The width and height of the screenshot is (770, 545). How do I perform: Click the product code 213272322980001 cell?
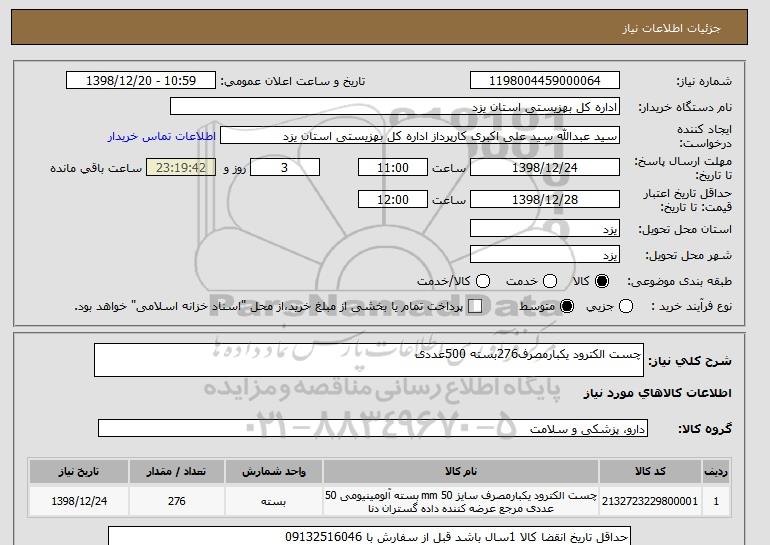point(650,501)
